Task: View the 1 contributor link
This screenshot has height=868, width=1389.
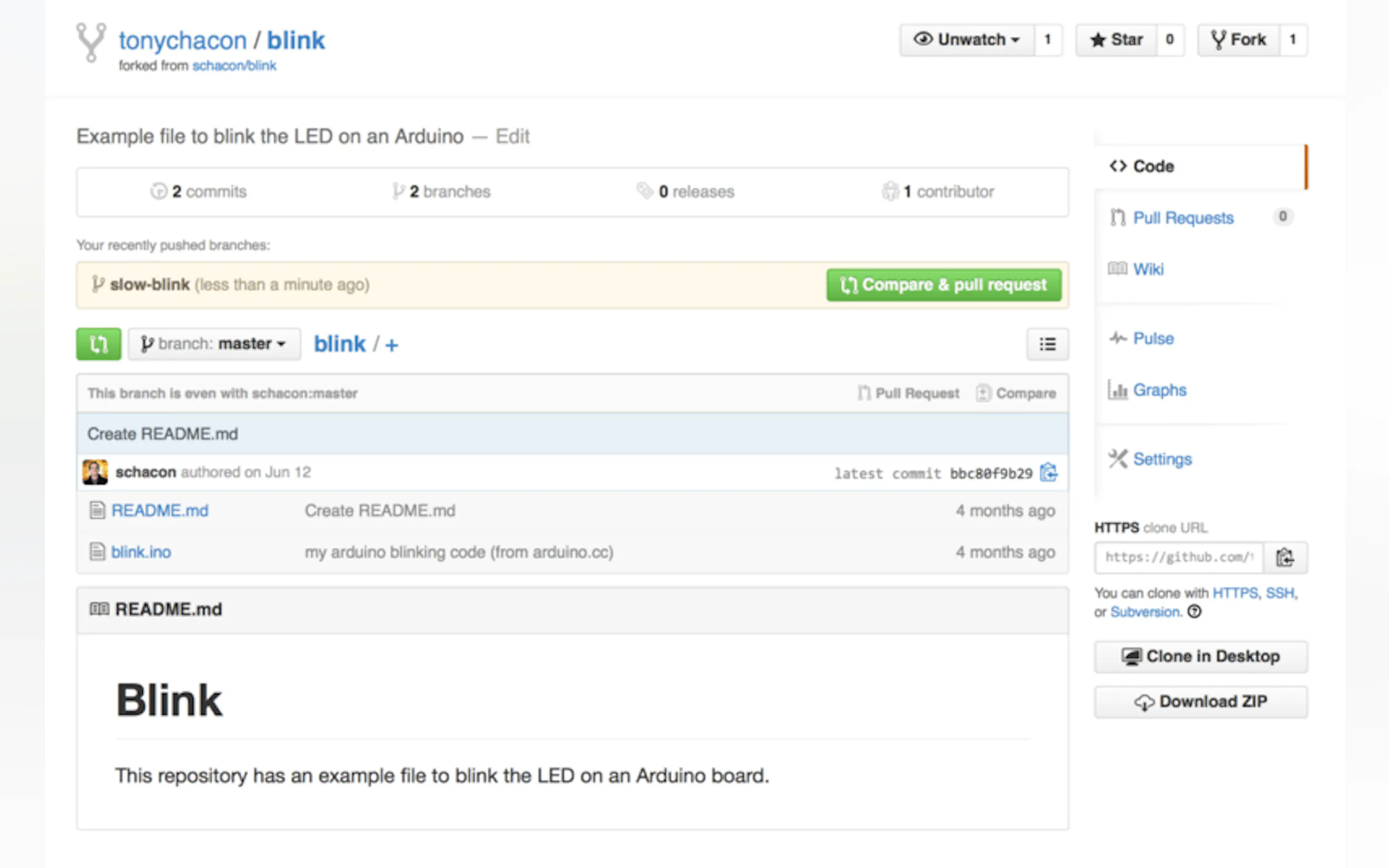Action: pyautogui.click(x=938, y=192)
